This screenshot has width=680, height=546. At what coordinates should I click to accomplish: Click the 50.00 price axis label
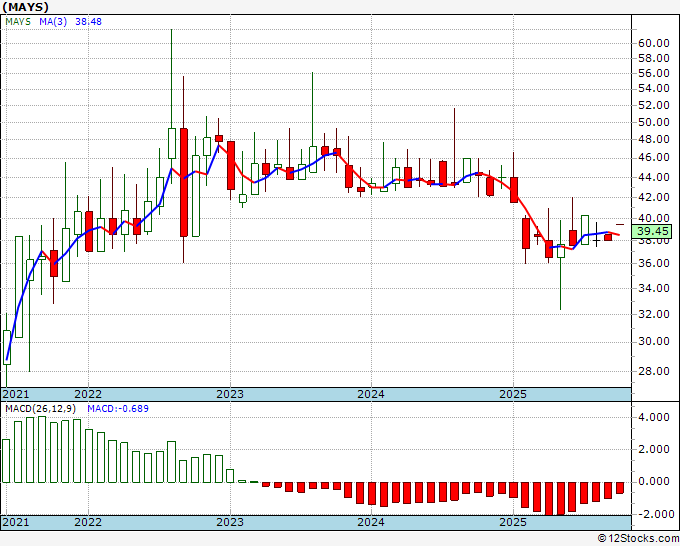(652, 122)
